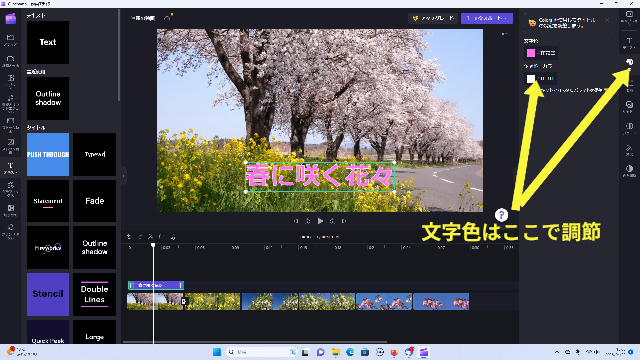Fast forward the preview a few seconds
The height and width of the screenshot is (360, 640).
(332, 221)
